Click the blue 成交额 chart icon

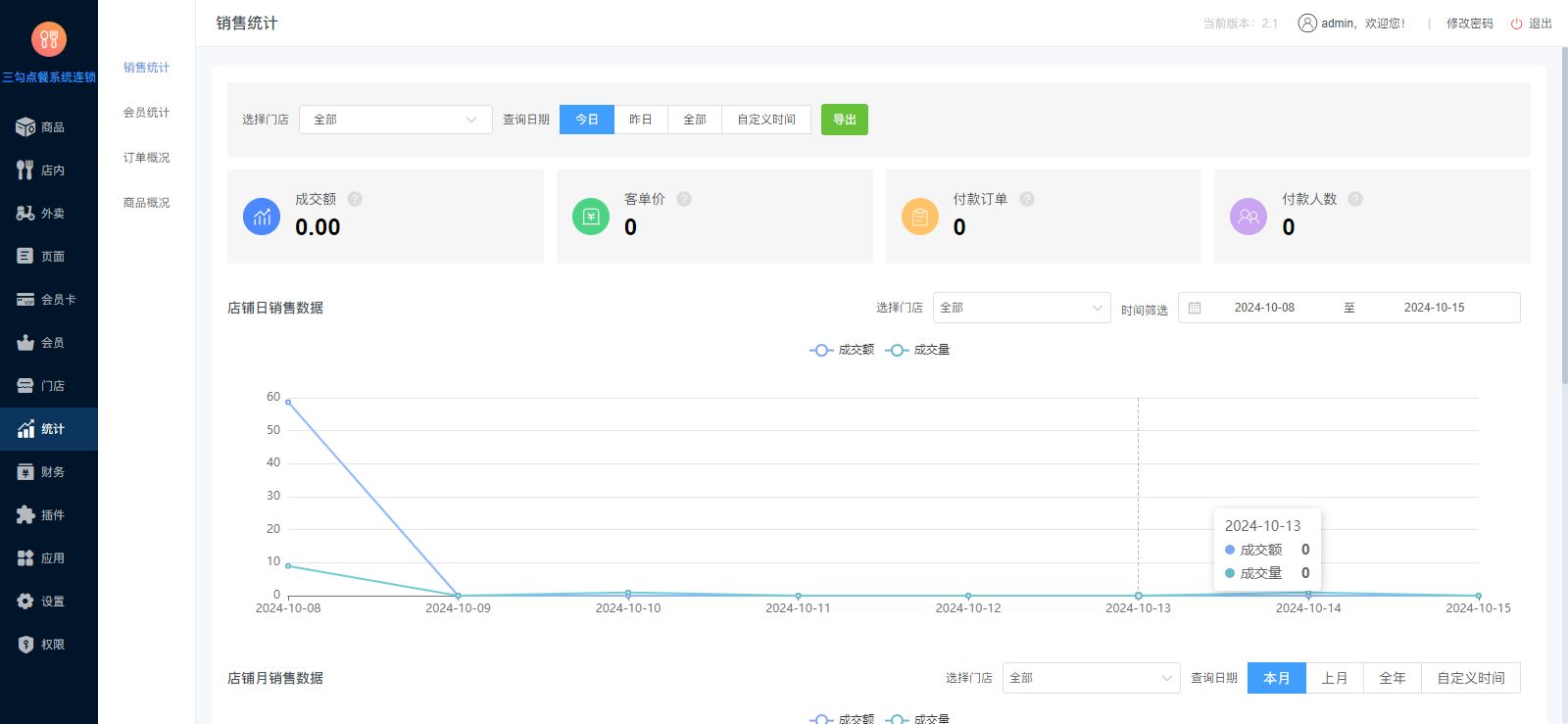click(262, 217)
